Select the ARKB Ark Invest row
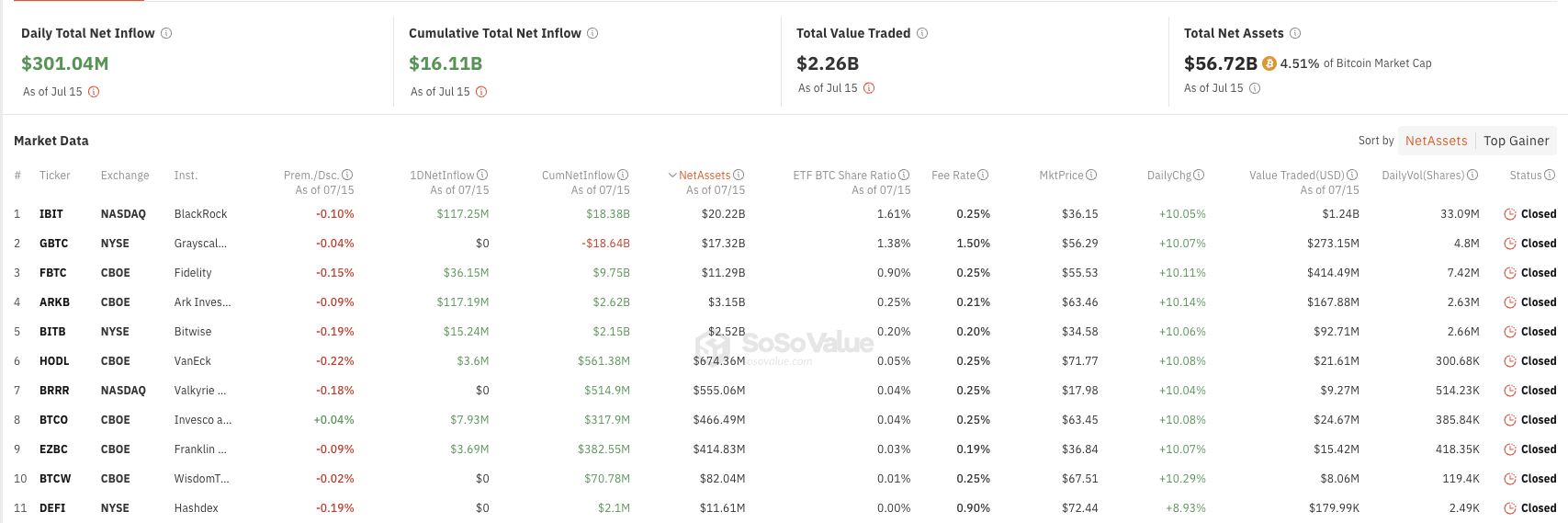 coord(202,302)
